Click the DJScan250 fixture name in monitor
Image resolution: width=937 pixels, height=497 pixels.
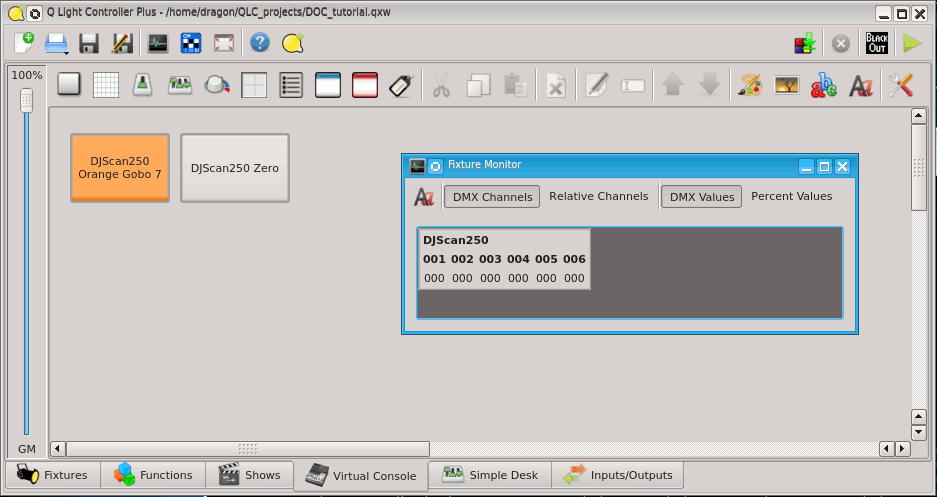(x=455, y=241)
